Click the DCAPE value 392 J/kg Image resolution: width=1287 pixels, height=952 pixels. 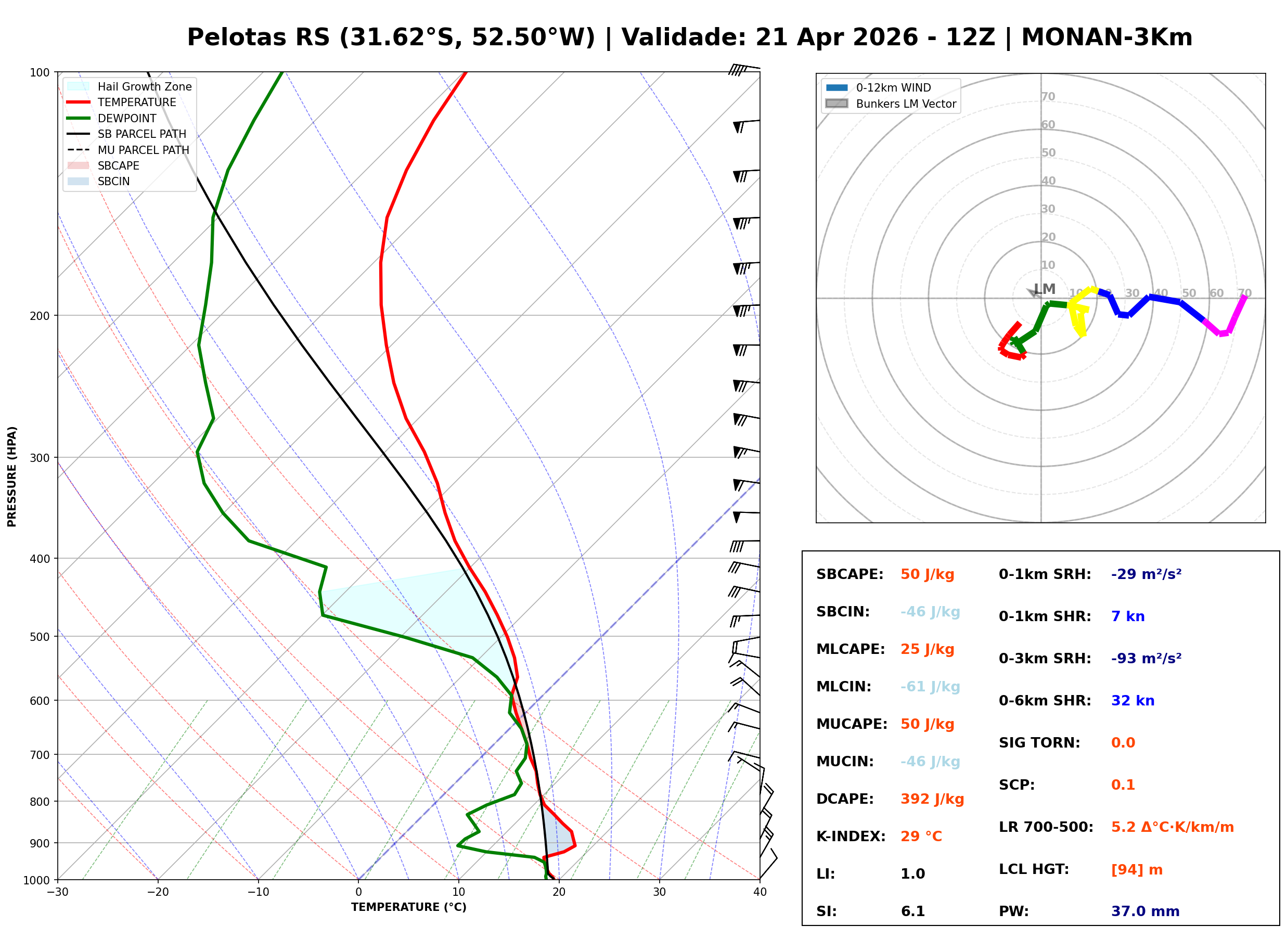[932, 799]
